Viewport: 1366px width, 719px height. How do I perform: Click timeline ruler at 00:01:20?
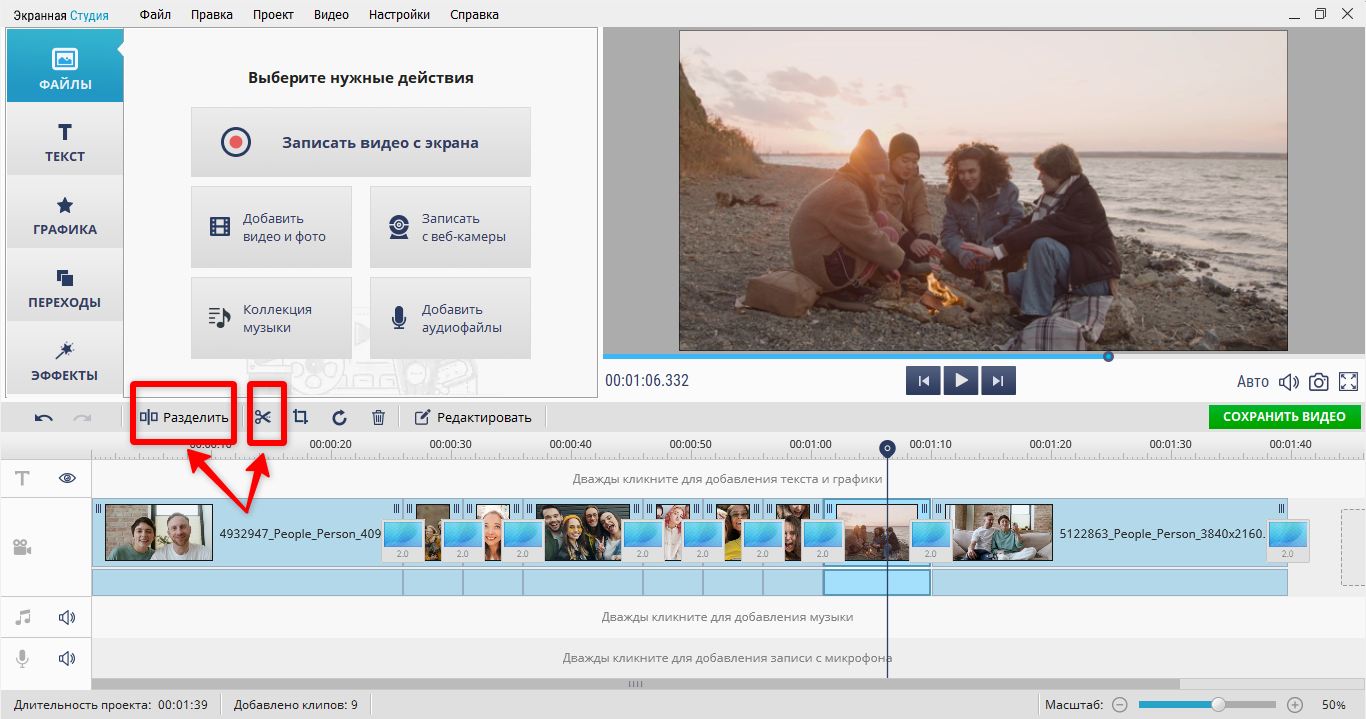coord(1050,444)
